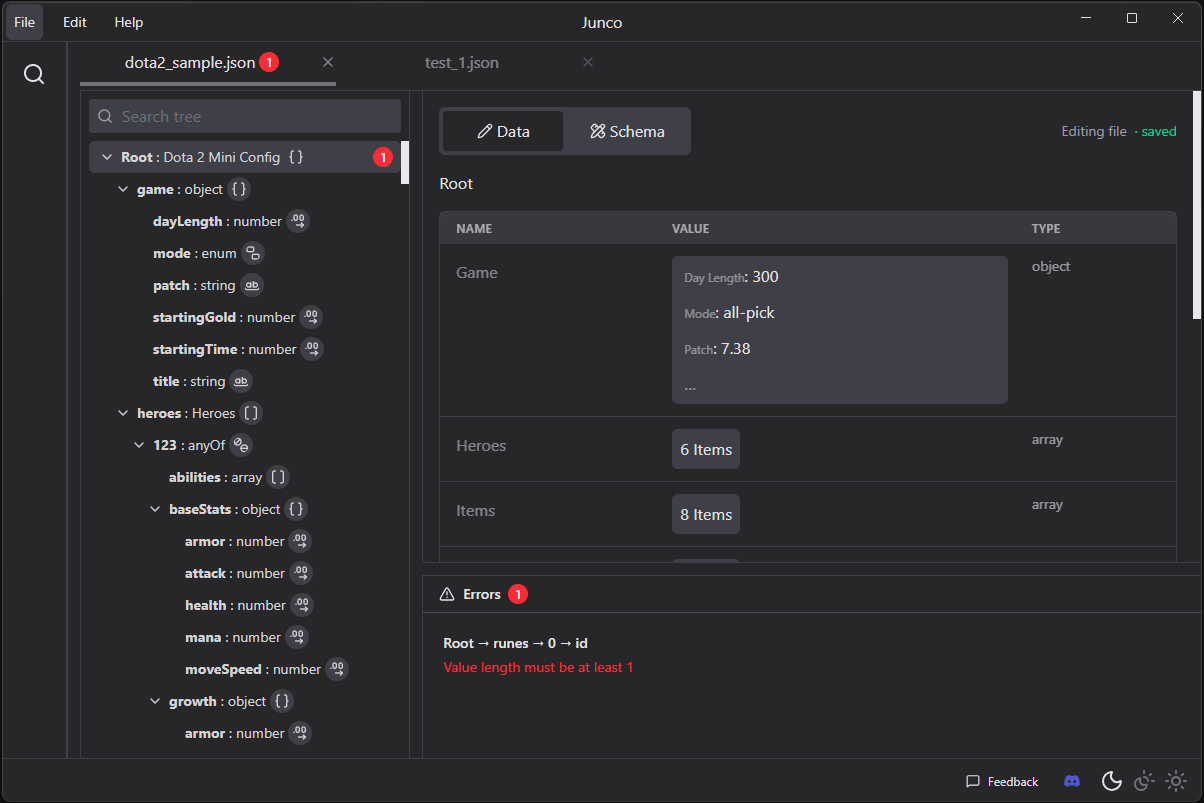Viewport: 1204px width, 803px height.
Task: Click the anyOf type icon beside 123
Action: (241, 445)
